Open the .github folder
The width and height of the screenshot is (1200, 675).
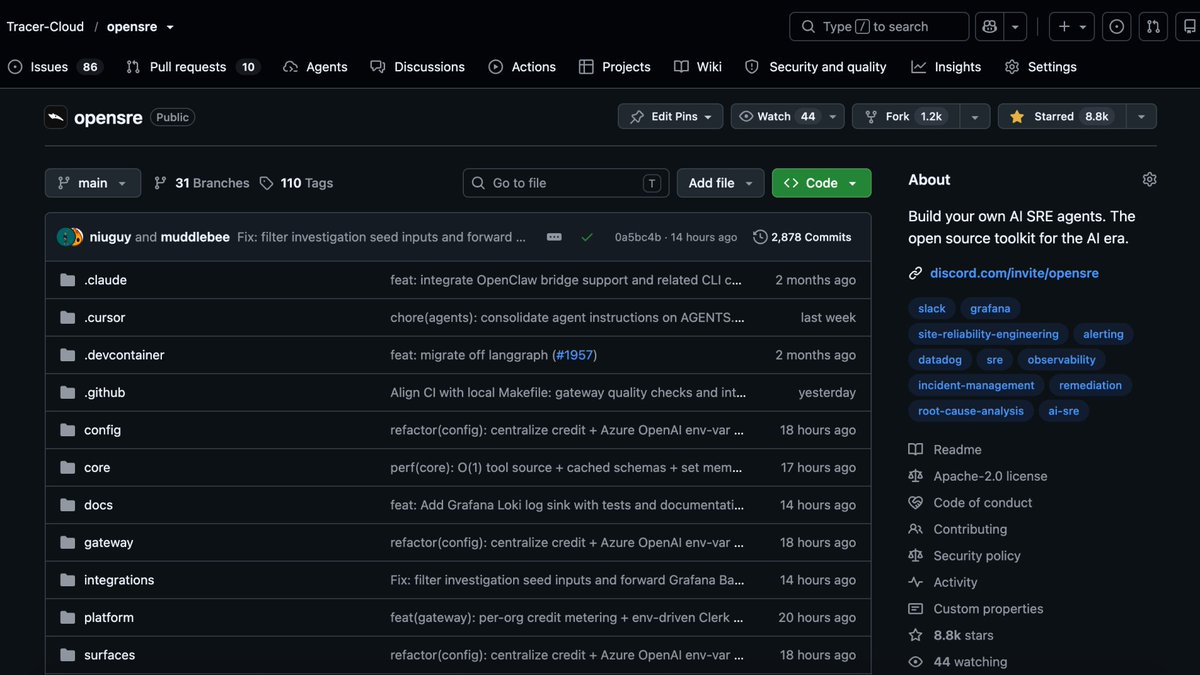[x=104, y=393]
